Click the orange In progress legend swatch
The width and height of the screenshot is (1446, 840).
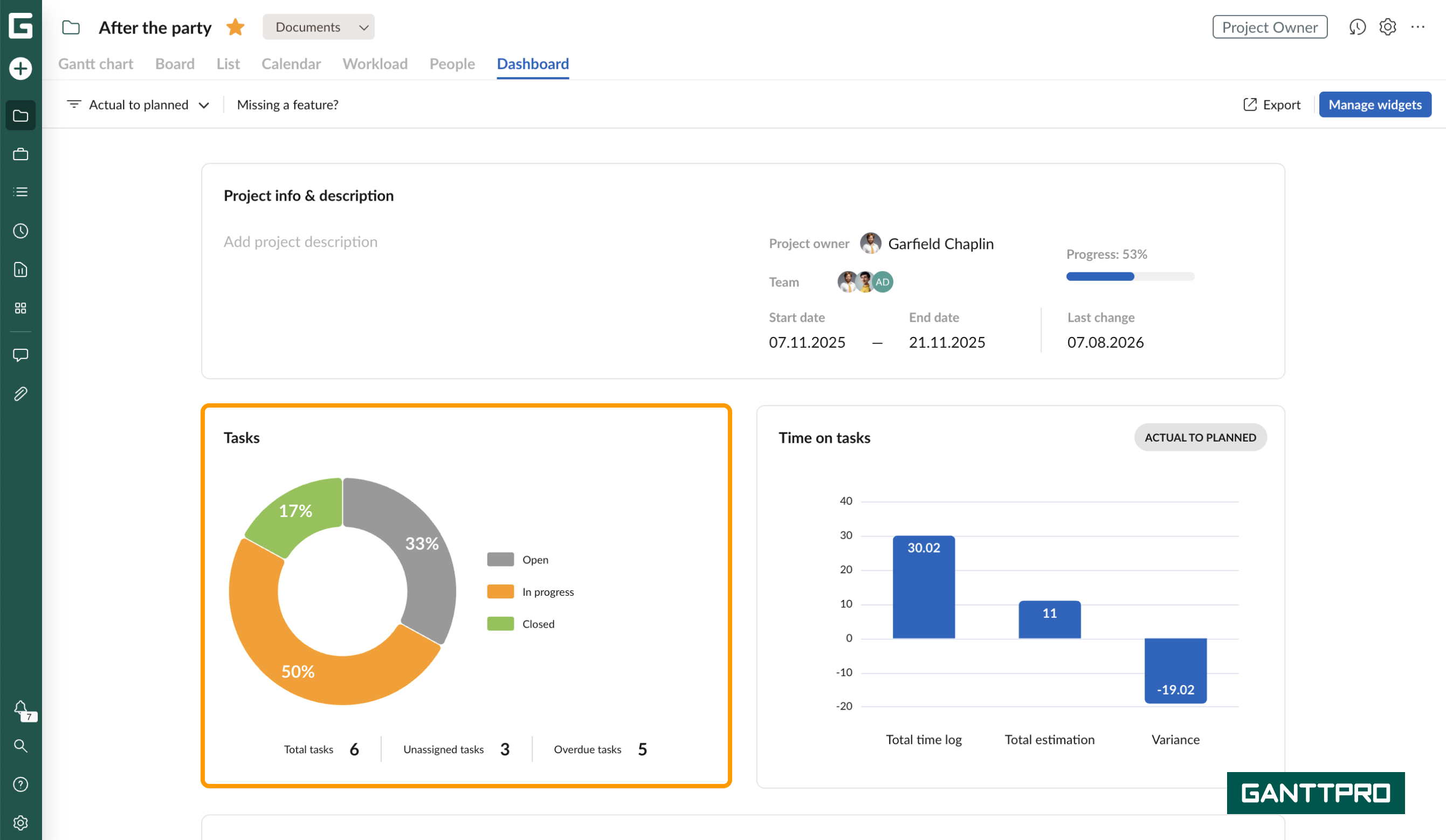[500, 591]
